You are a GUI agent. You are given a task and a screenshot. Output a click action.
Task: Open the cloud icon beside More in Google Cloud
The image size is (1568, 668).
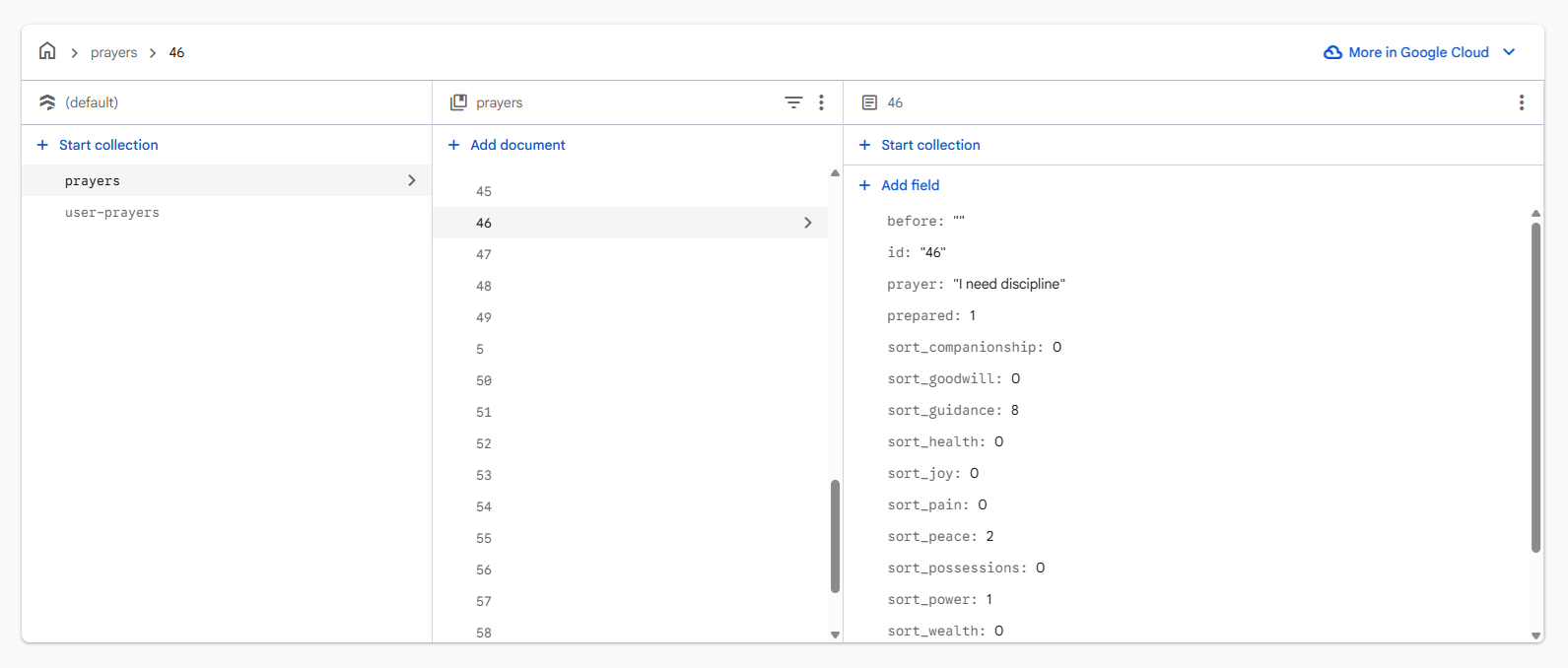[1332, 52]
